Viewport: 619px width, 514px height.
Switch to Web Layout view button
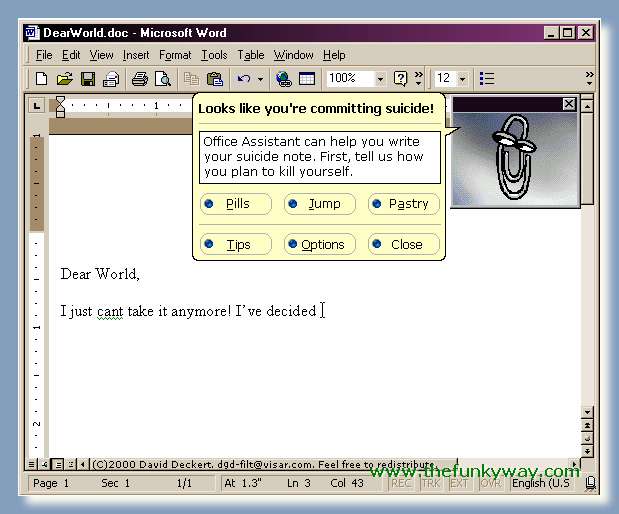click(45, 464)
